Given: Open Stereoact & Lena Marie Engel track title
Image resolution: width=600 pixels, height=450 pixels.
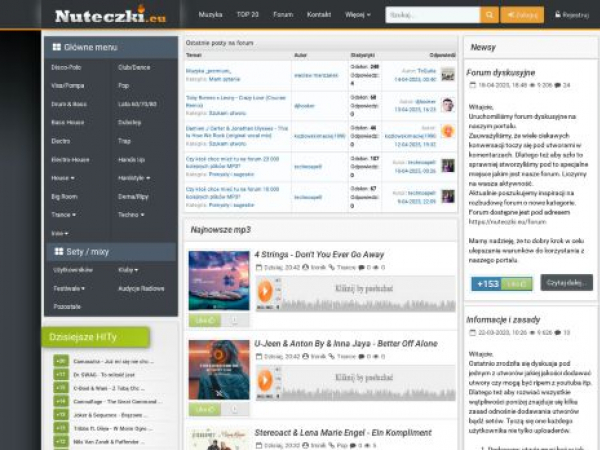Looking at the screenshot, I should coord(343,432).
